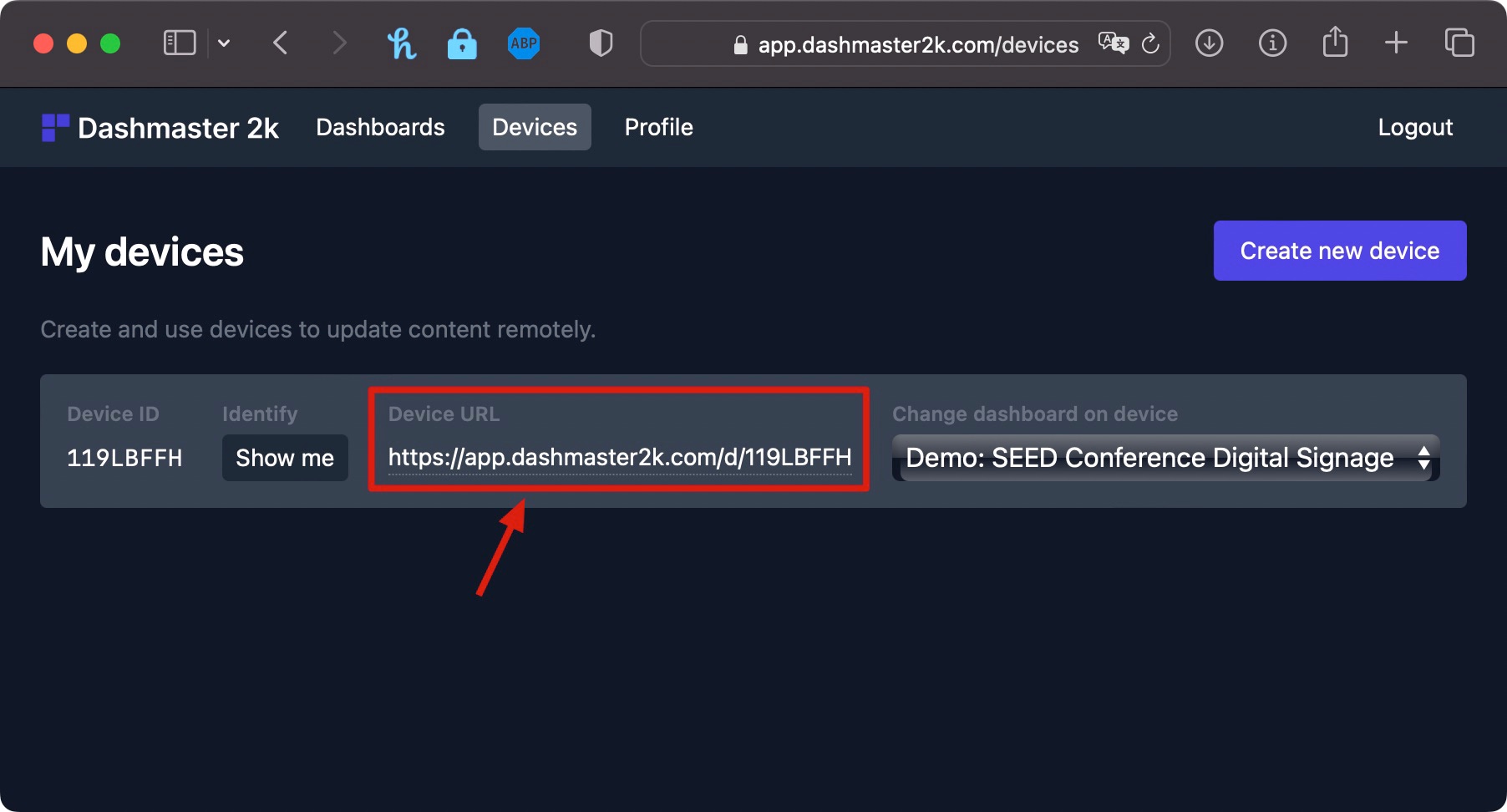Open the Honey browser extension
The image size is (1507, 812).
click(x=403, y=43)
